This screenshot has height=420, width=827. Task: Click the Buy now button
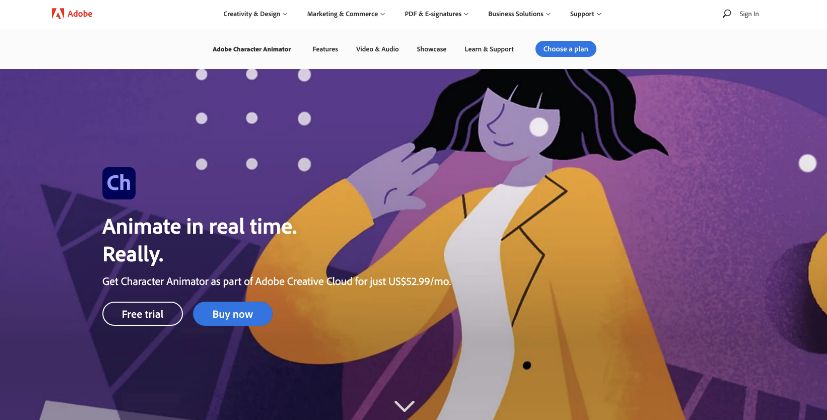233,314
